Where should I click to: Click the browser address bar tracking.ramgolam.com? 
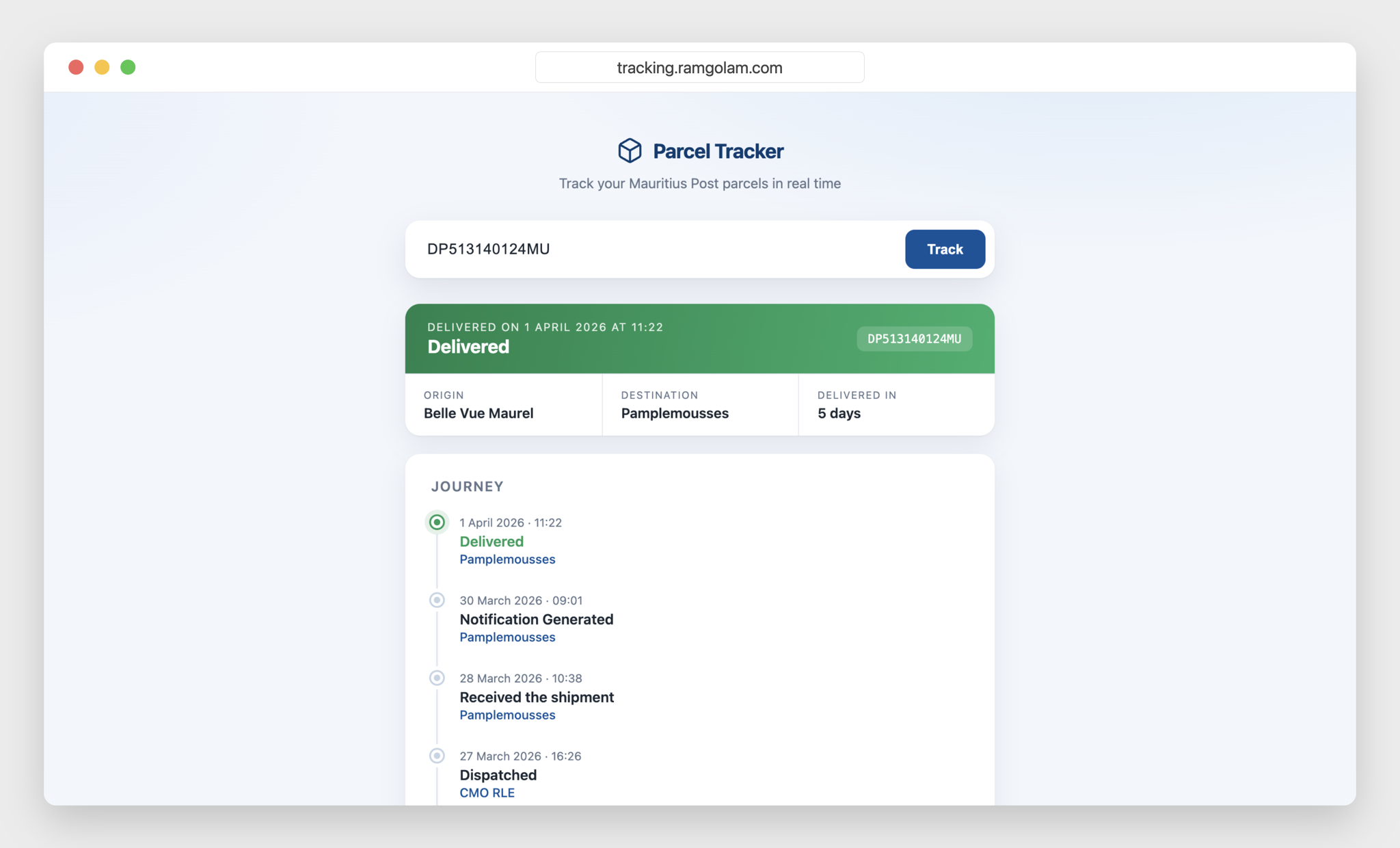point(699,67)
